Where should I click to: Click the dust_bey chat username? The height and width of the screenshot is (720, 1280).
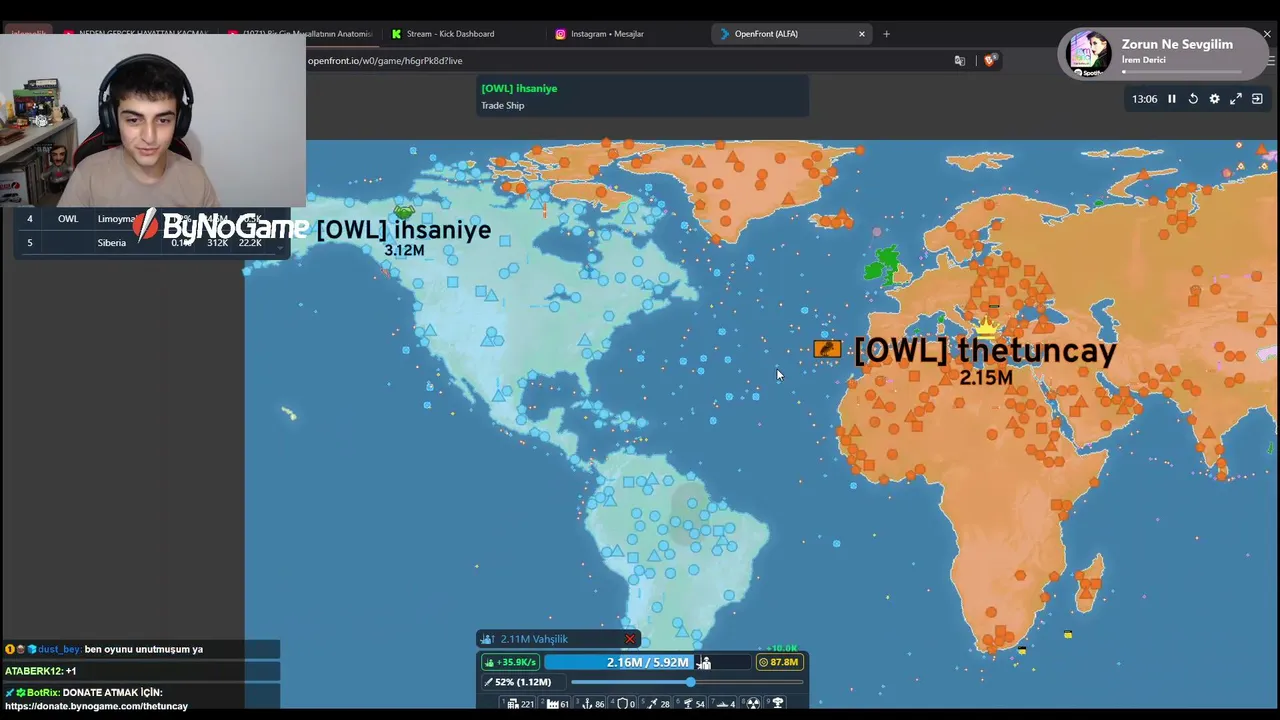[59, 650]
